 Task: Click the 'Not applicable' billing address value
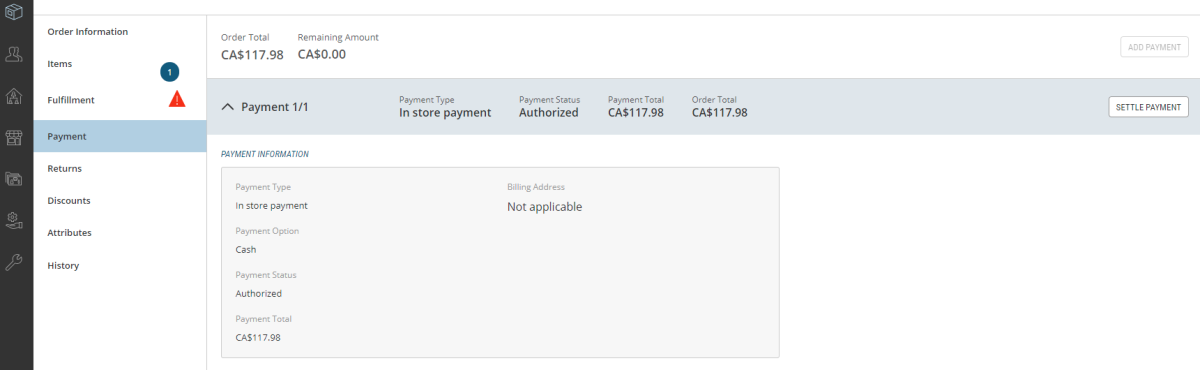coord(545,207)
